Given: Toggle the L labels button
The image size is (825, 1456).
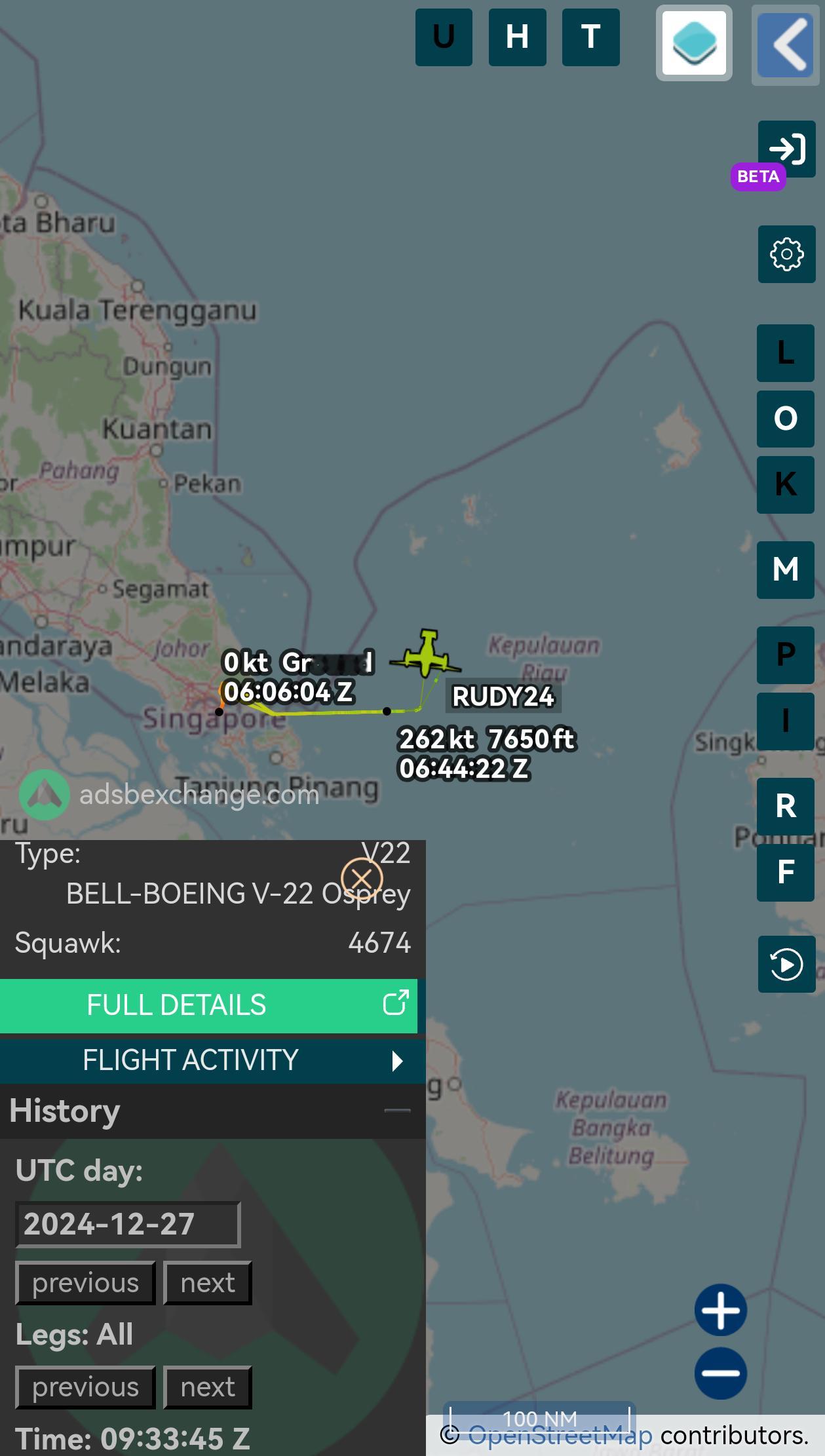Looking at the screenshot, I should 786,353.
